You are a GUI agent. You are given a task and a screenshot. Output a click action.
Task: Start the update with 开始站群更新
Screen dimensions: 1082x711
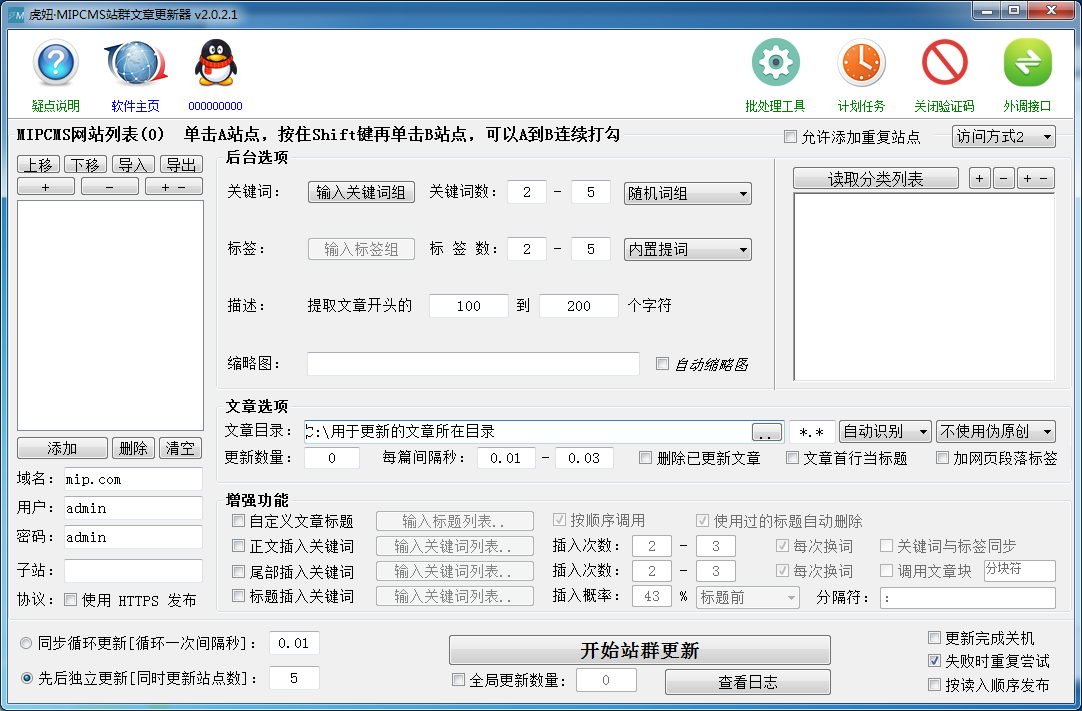(640, 650)
